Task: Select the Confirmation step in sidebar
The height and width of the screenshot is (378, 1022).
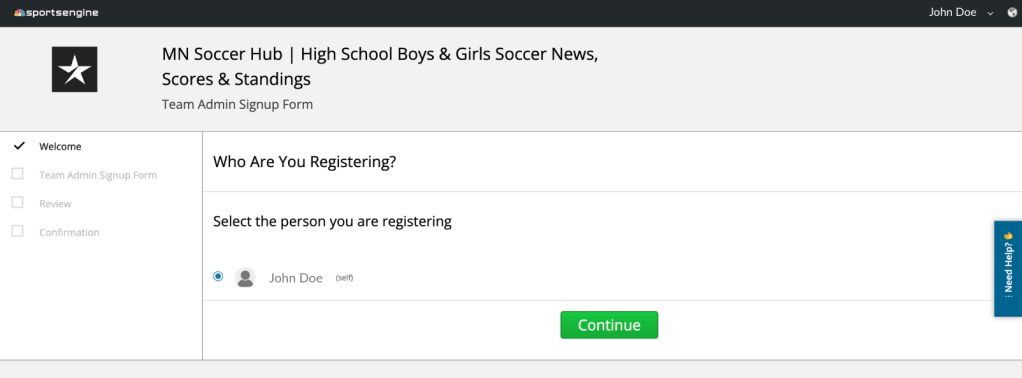Action: point(69,233)
